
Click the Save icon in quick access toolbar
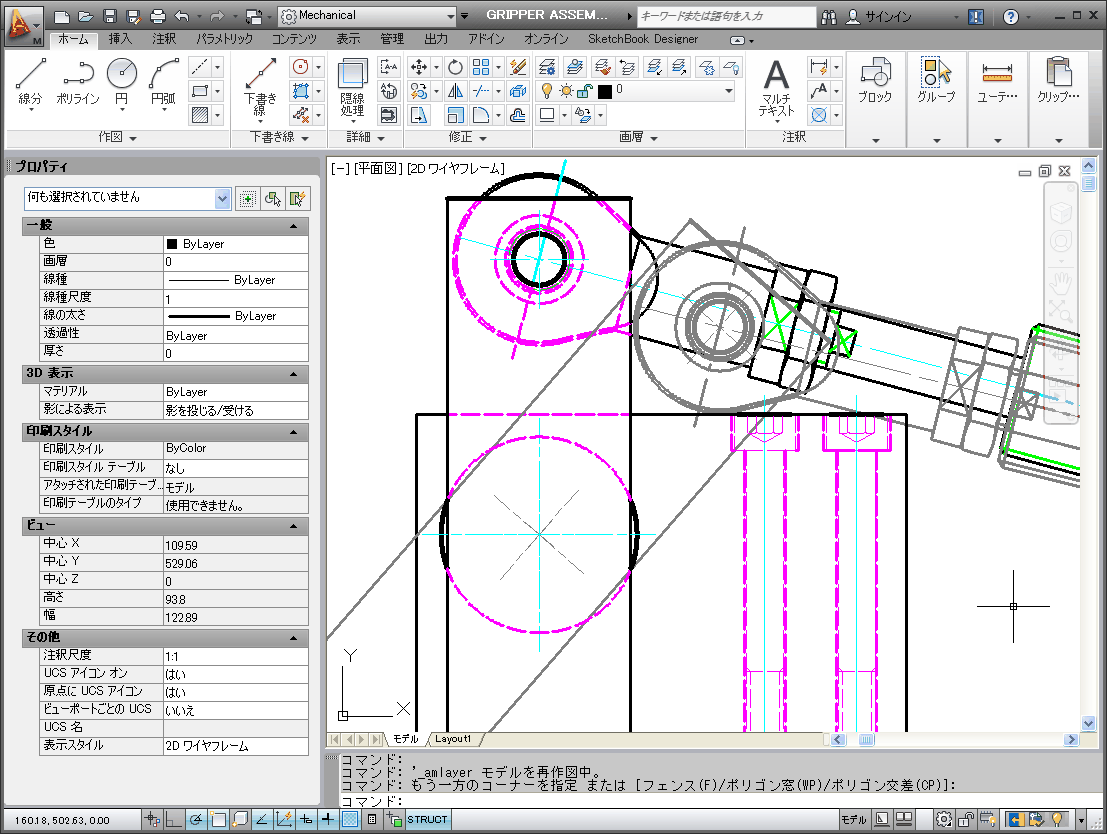(109, 16)
